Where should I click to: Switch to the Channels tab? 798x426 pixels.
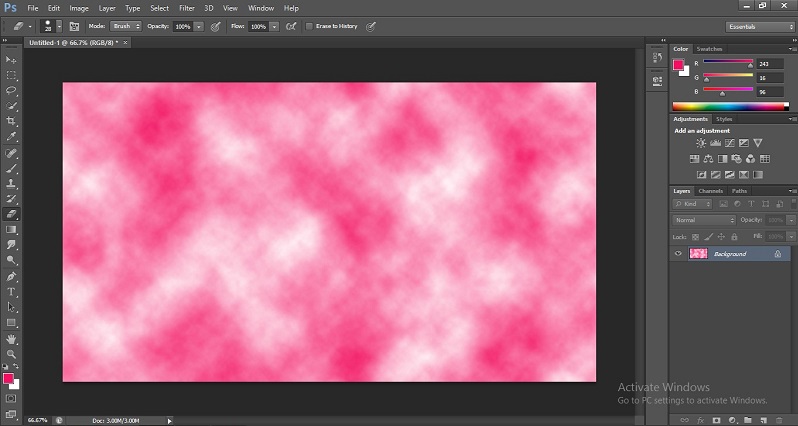pos(710,191)
